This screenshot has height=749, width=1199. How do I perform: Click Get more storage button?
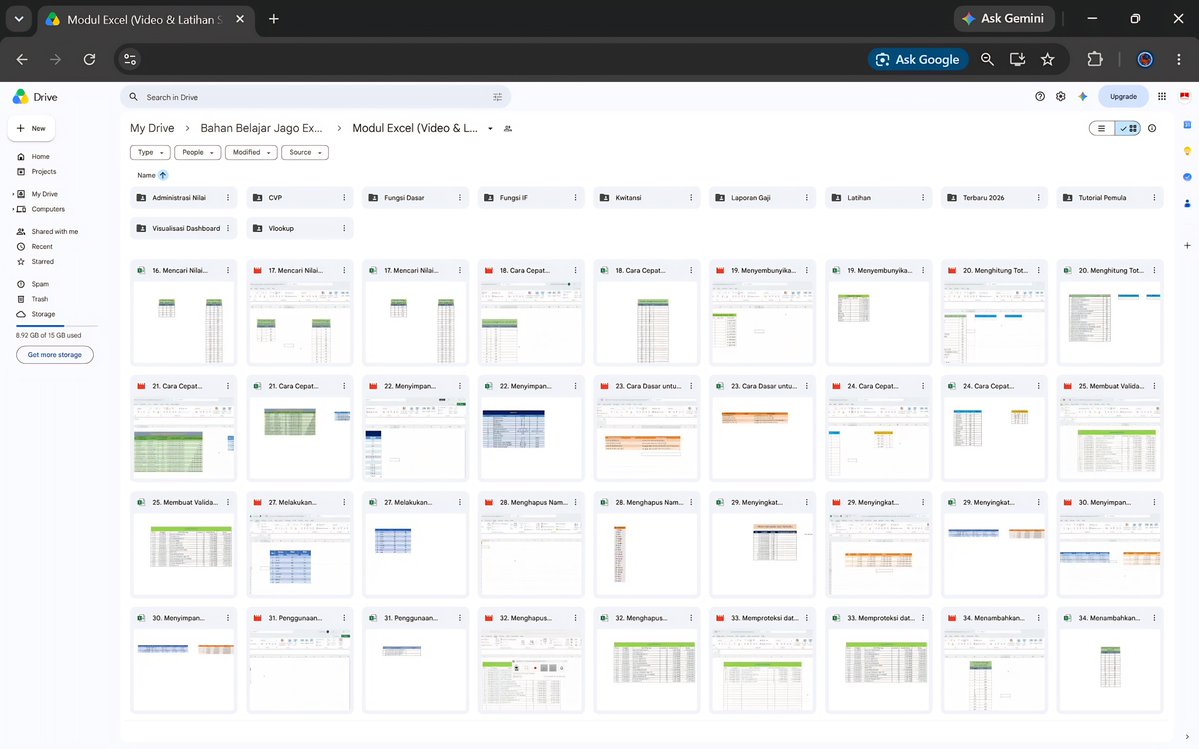click(x=55, y=355)
